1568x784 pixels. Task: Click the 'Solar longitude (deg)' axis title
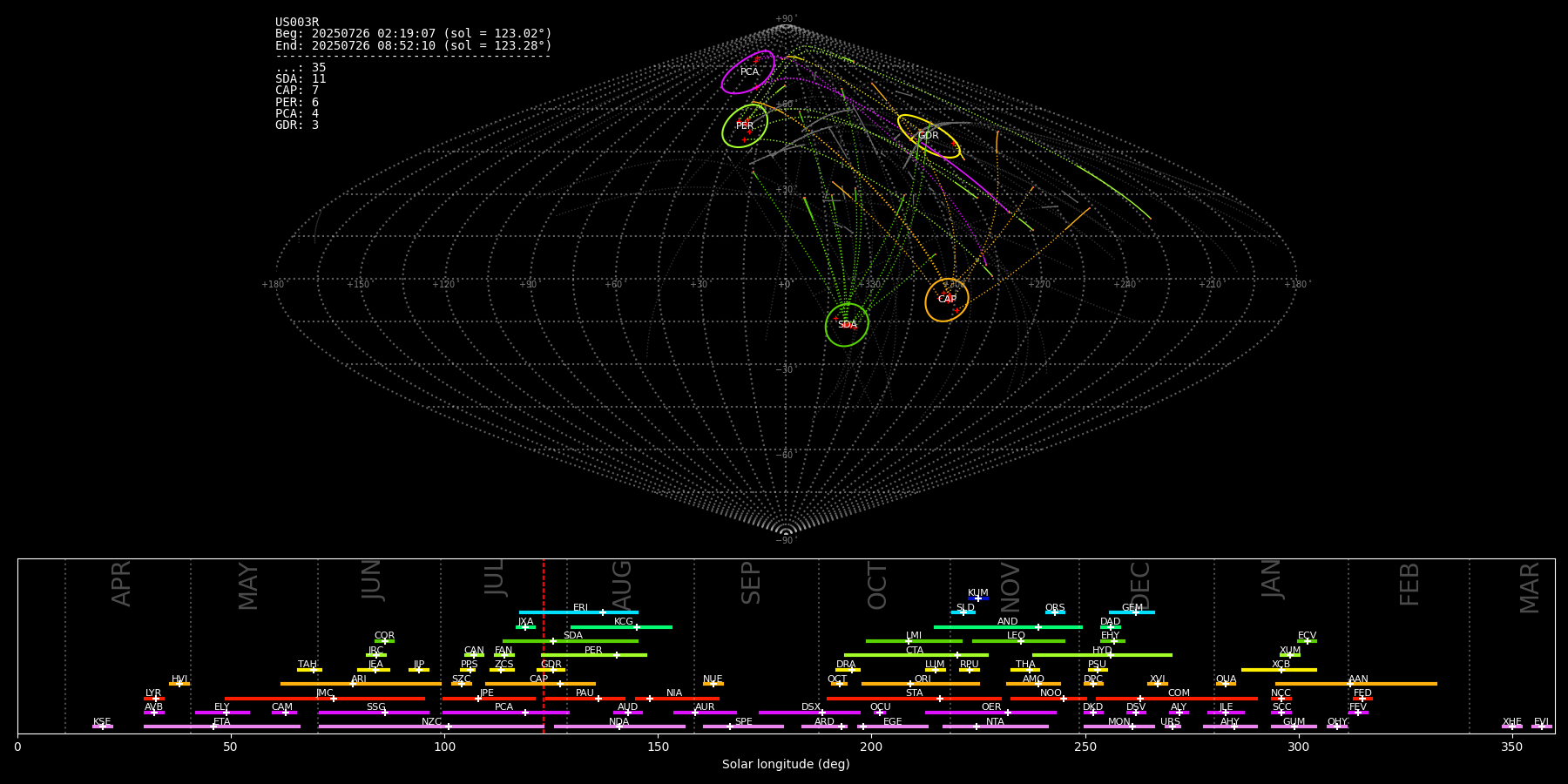tap(786, 765)
